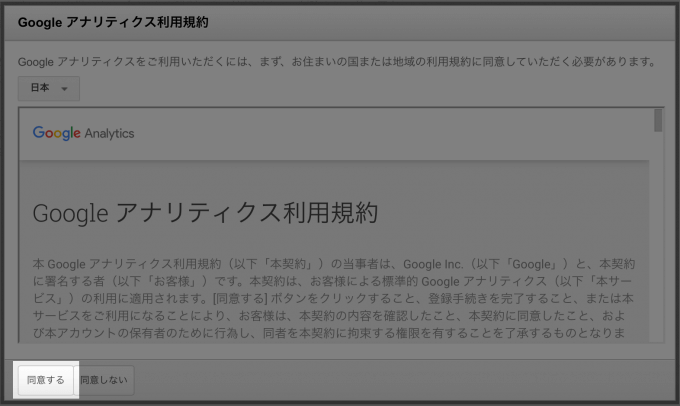
Task: Click the terms paragraph beginning 本 Google アナリティクス
Action: 333,298
